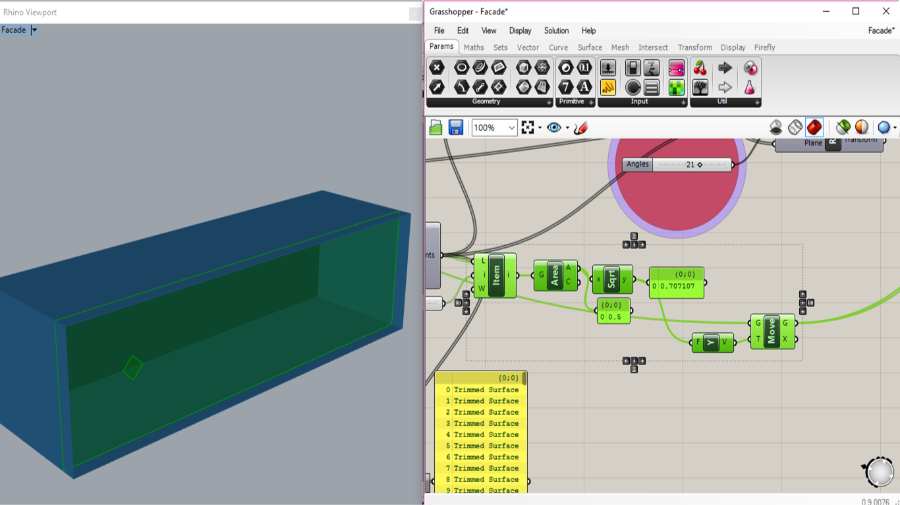The height and width of the screenshot is (505, 900).
Task: Select the Move component on canvas
Action: point(771,331)
